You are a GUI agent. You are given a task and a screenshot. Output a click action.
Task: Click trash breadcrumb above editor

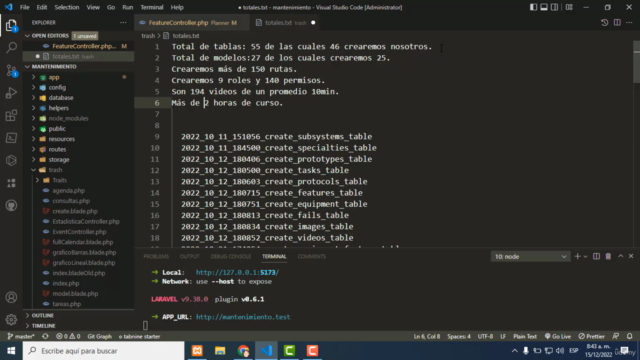(x=148, y=36)
